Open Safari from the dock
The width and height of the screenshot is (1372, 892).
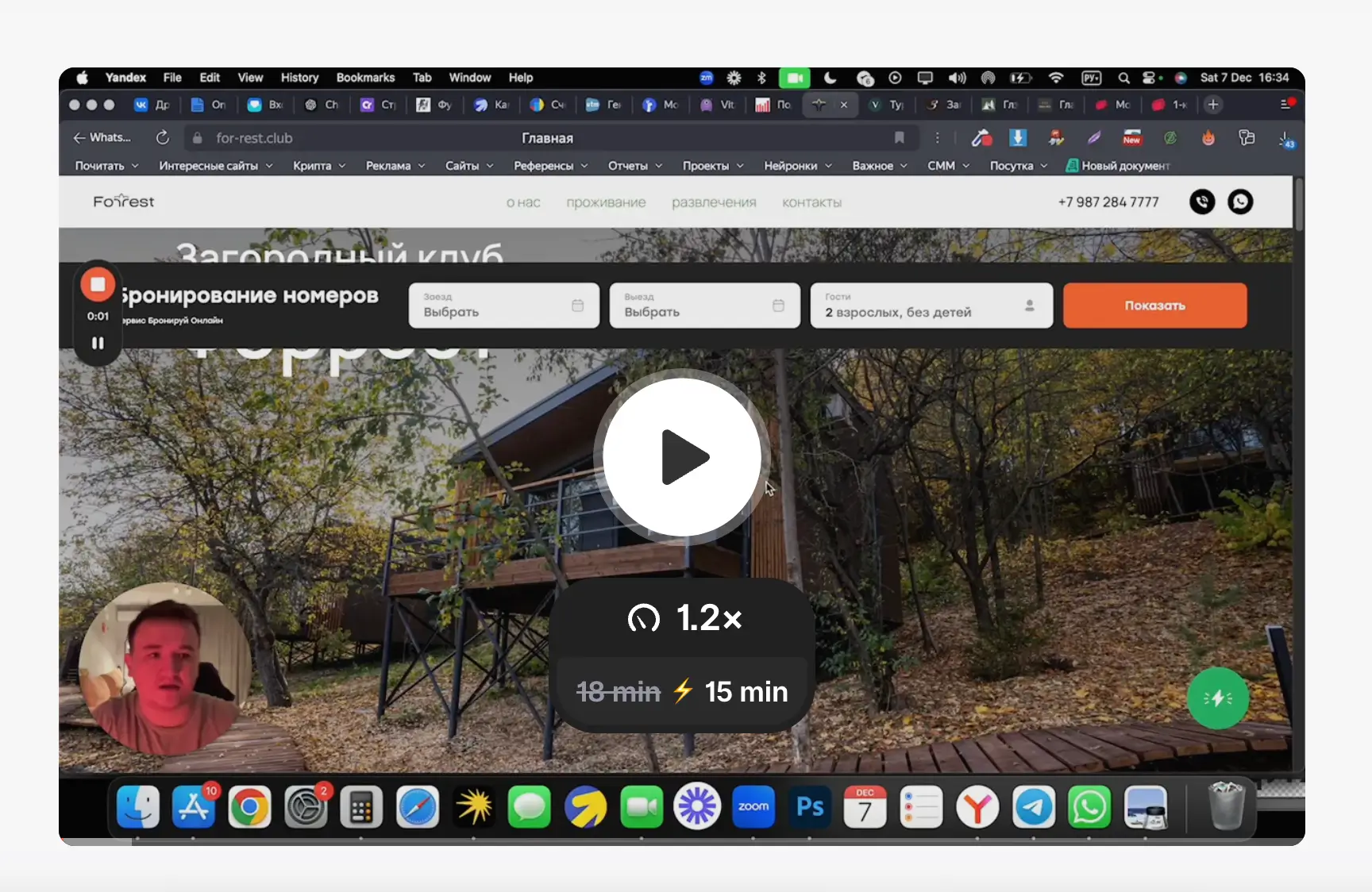click(418, 807)
